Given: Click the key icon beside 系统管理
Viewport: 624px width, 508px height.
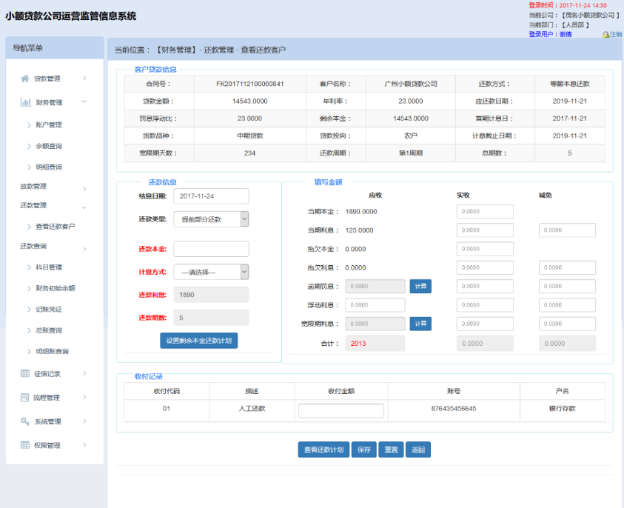Looking at the screenshot, I should (25, 421).
